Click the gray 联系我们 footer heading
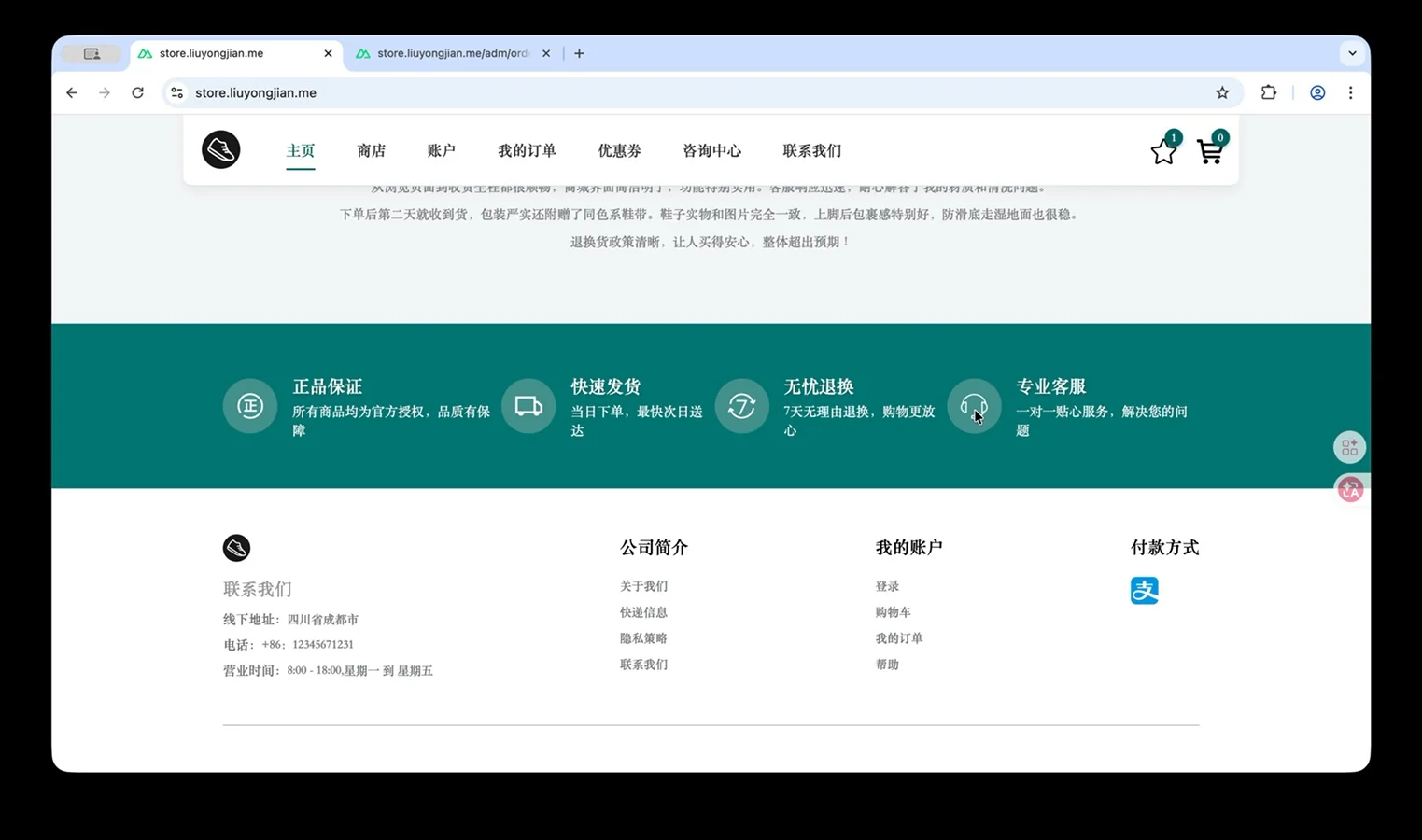Image resolution: width=1422 pixels, height=840 pixels. (x=258, y=589)
